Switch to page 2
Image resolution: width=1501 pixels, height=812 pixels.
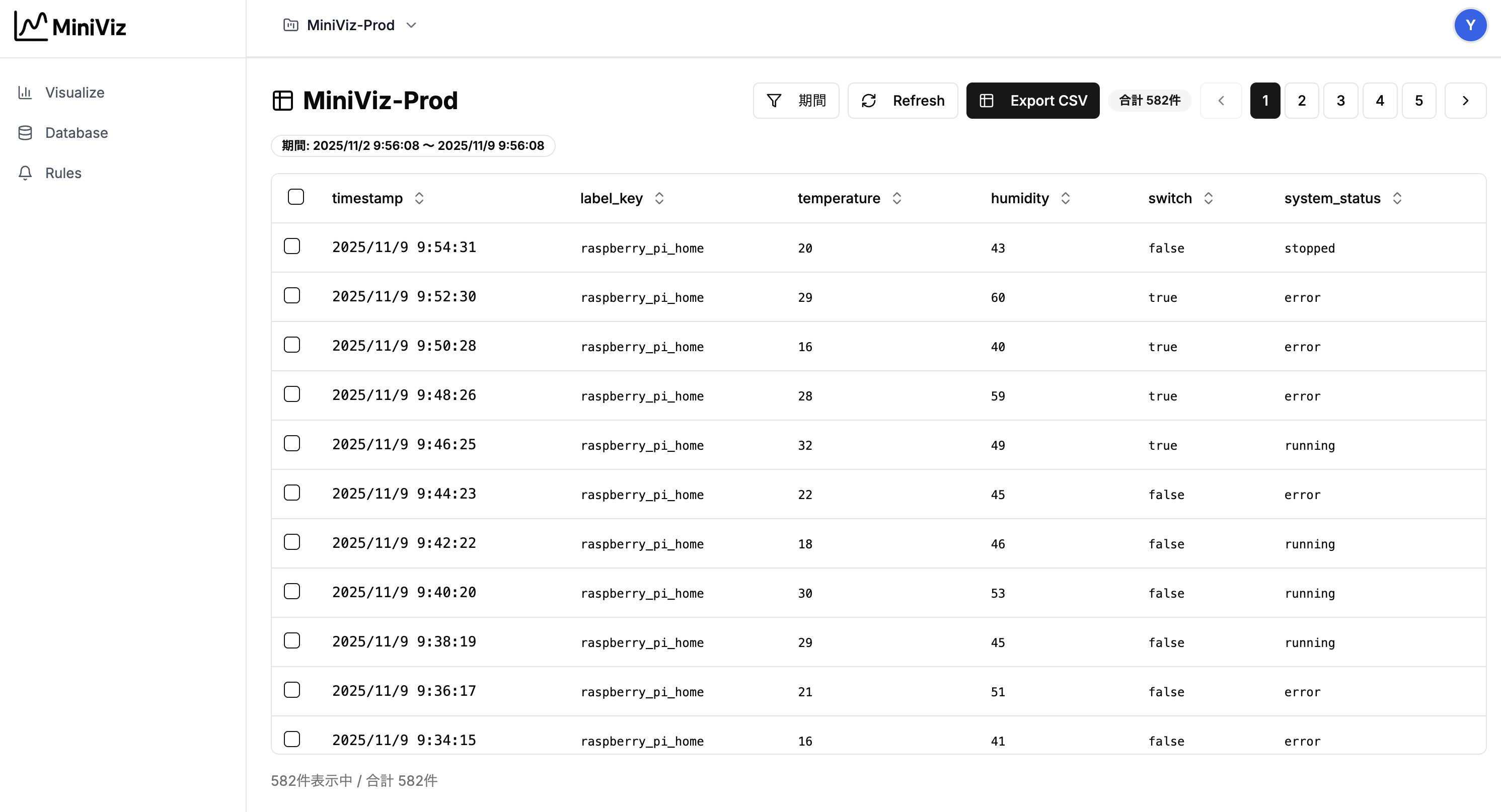(x=1302, y=100)
